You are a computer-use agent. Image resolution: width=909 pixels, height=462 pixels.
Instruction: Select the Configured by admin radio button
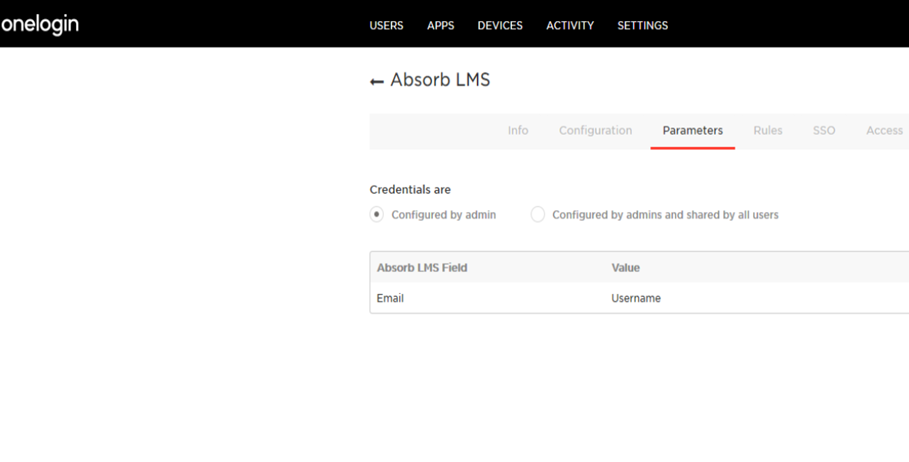tap(377, 214)
